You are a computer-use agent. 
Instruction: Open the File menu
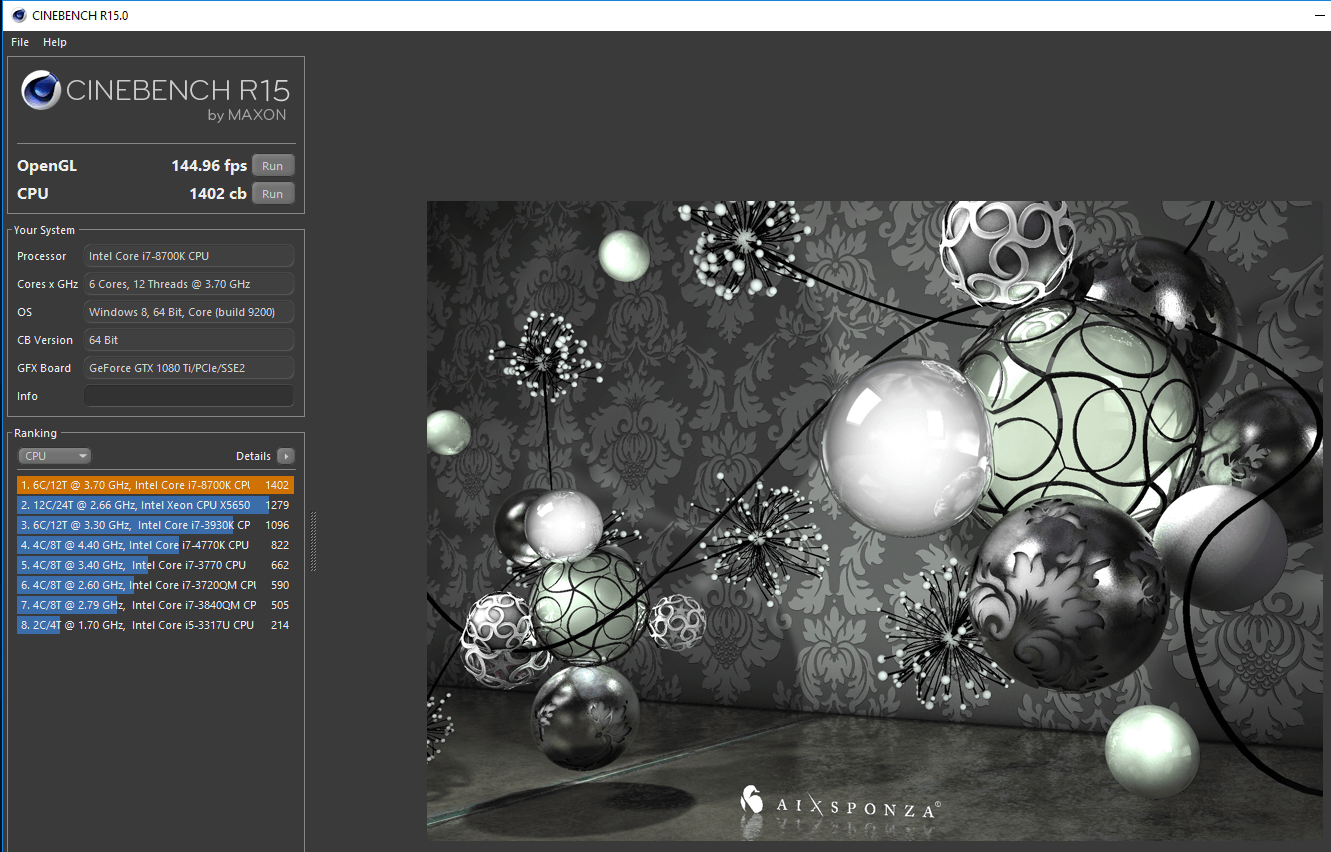point(20,42)
